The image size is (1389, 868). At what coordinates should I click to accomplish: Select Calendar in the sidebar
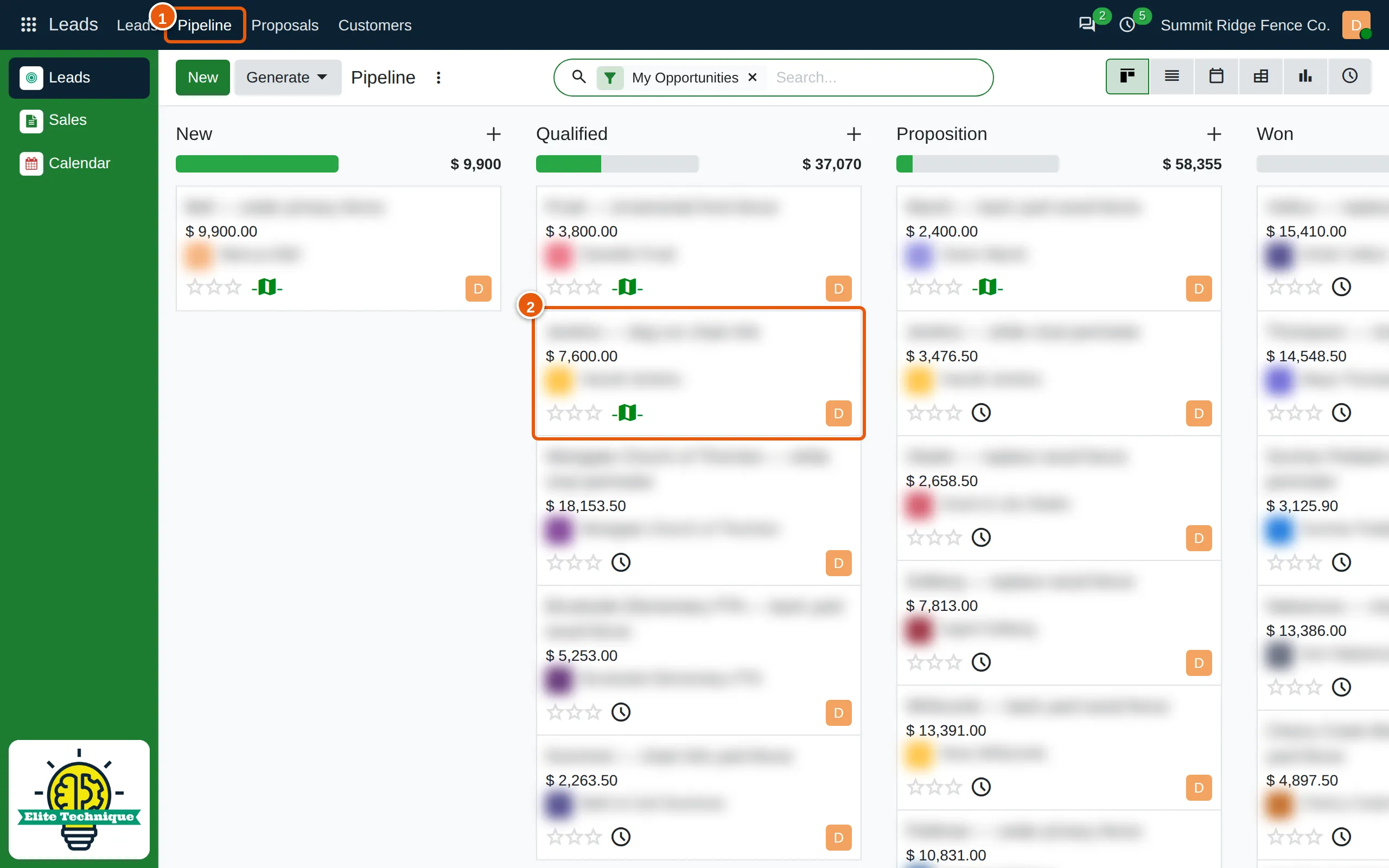(79, 163)
